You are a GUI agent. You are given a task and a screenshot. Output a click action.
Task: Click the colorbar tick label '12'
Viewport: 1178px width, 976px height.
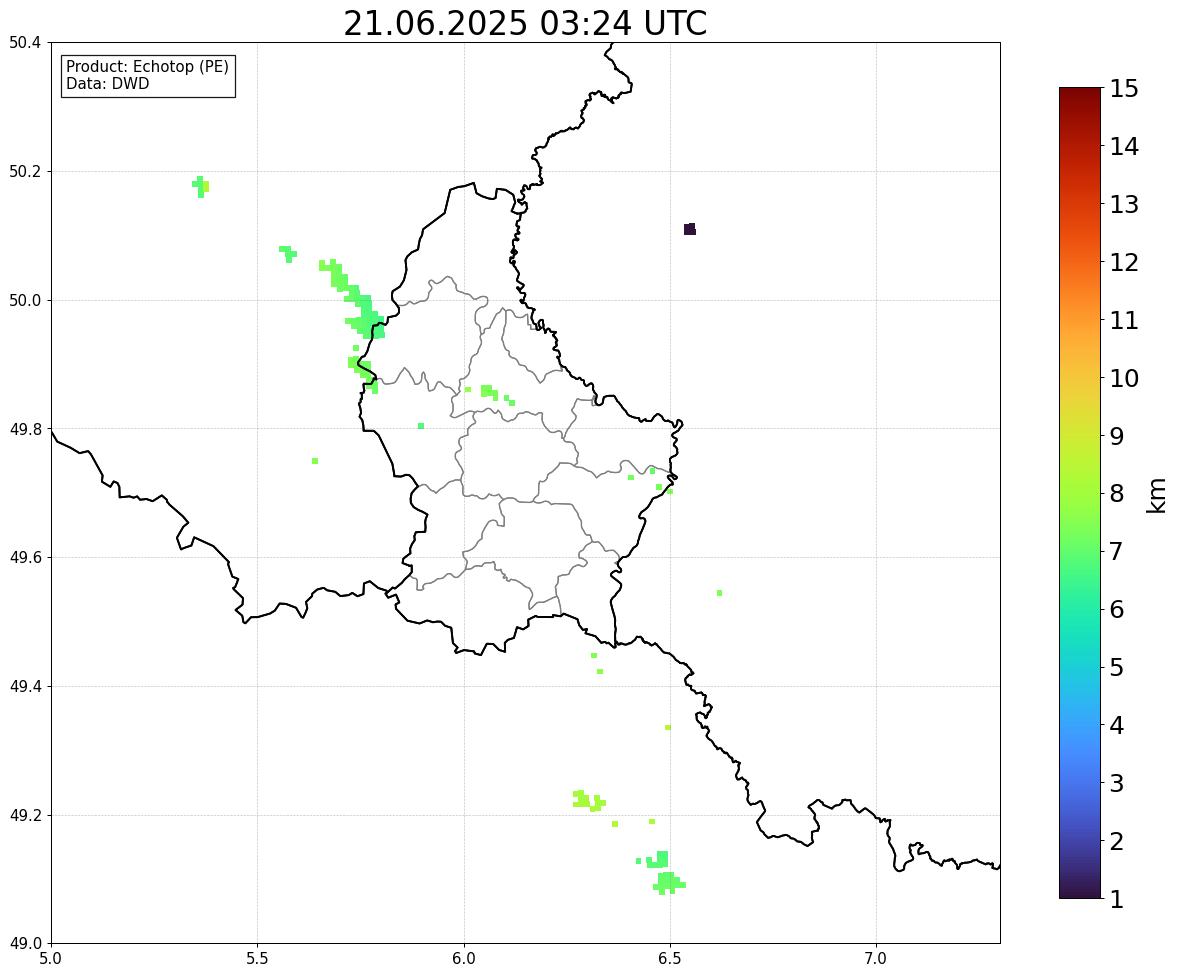[x=1124, y=262]
